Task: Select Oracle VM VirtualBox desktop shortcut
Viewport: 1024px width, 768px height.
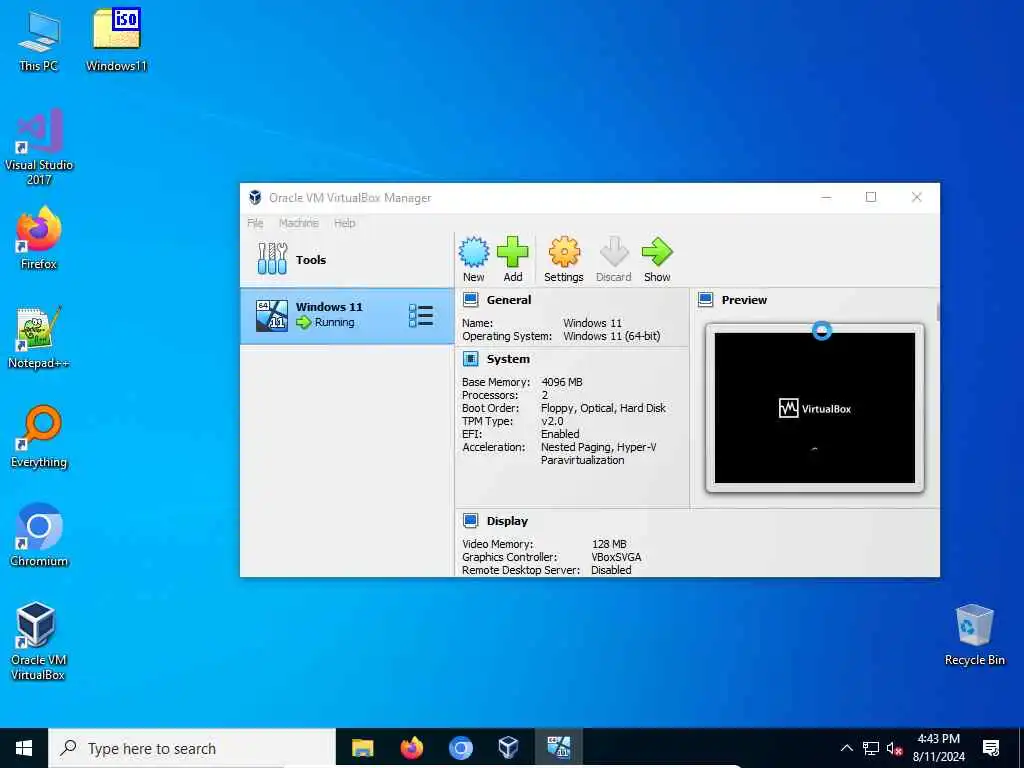Action: click(39, 641)
